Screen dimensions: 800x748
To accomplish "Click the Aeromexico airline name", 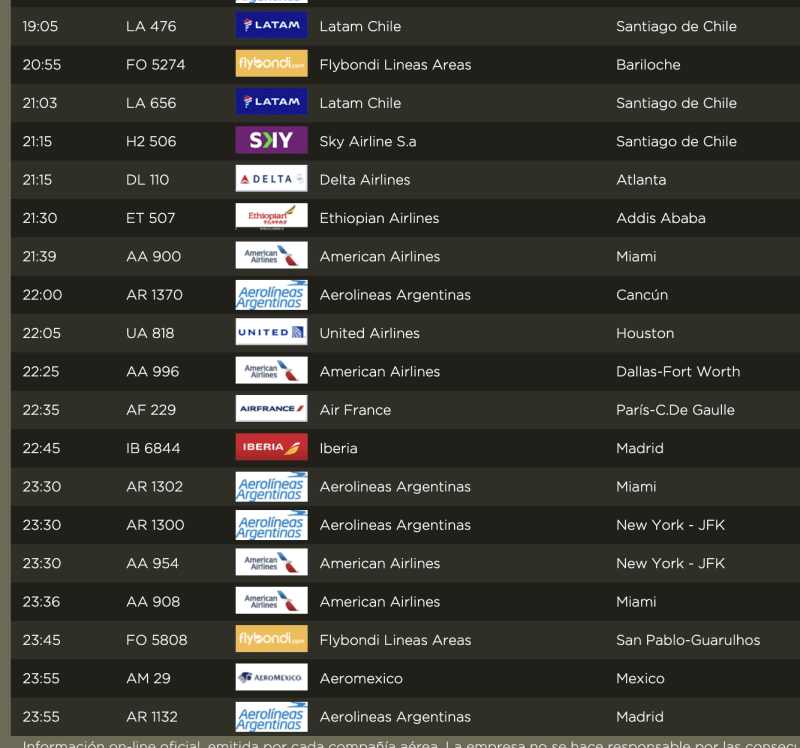I will click(x=361, y=678).
